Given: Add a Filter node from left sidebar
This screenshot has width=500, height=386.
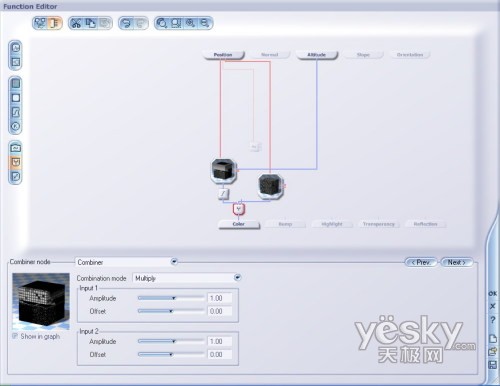Looking at the screenshot, I should point(16,112).
